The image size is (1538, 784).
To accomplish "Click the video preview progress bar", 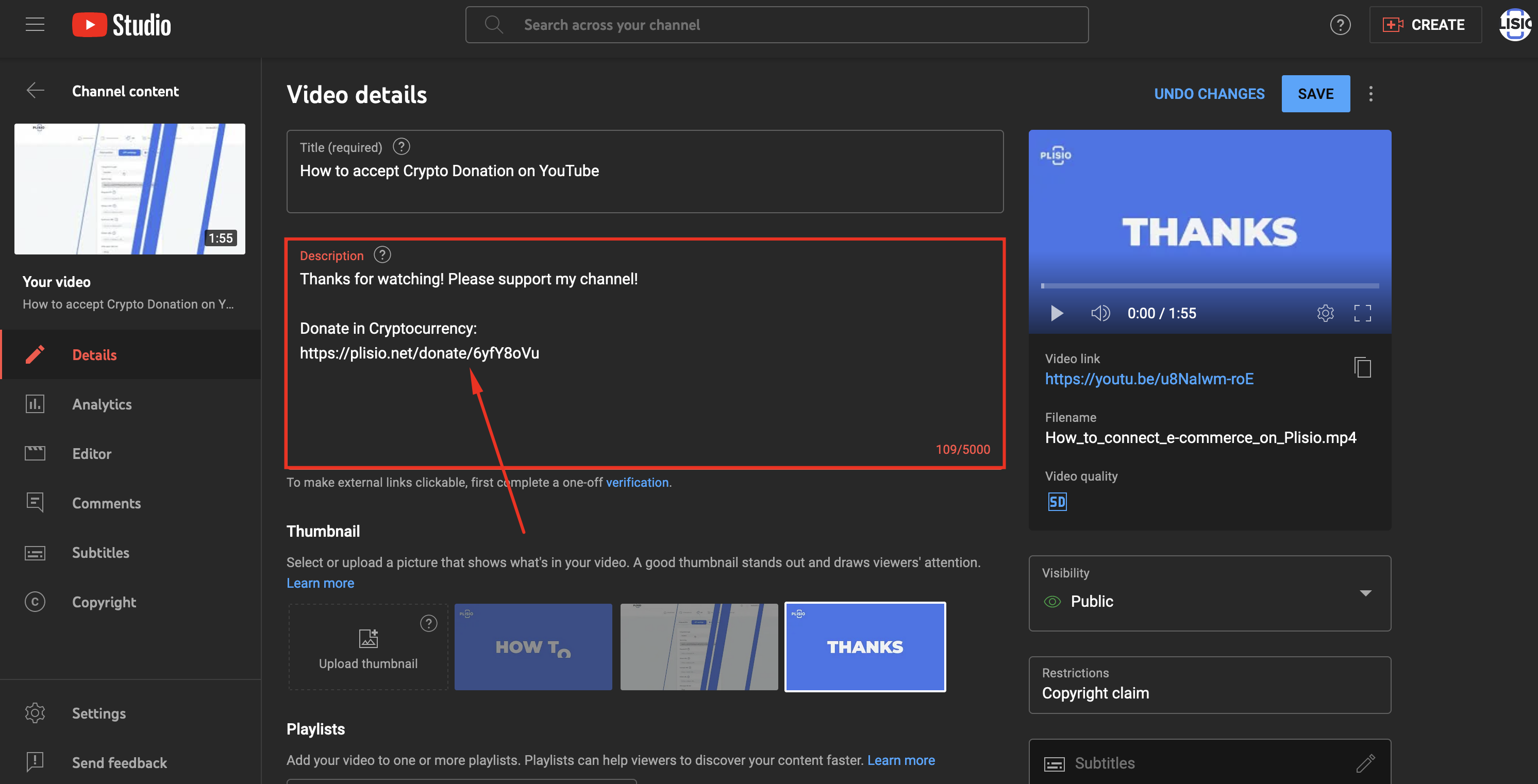I will pyautogui.click(x=1210, y=286).
